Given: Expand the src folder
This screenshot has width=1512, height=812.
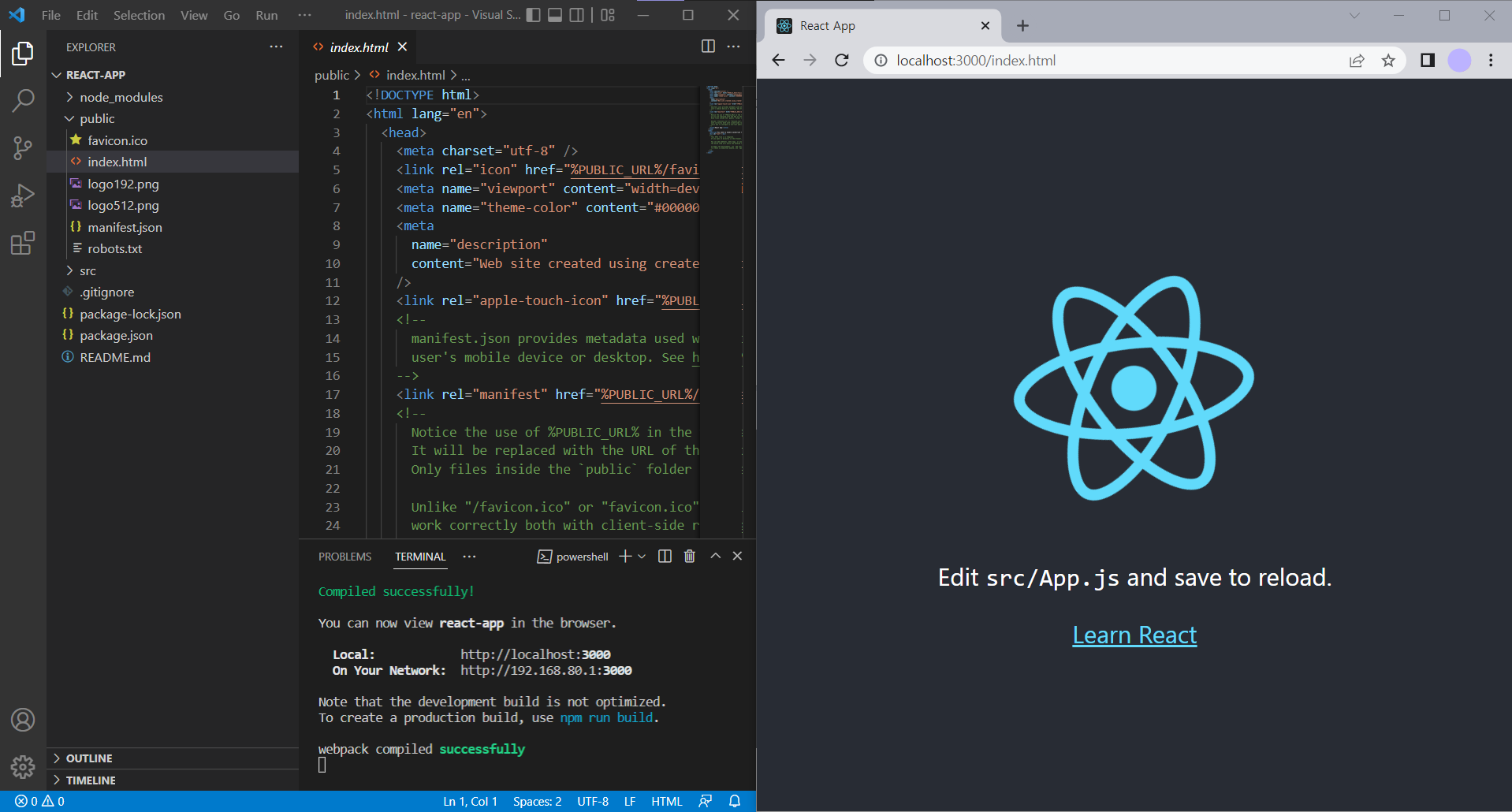Looking at the screenshot, I should [173, 270].
